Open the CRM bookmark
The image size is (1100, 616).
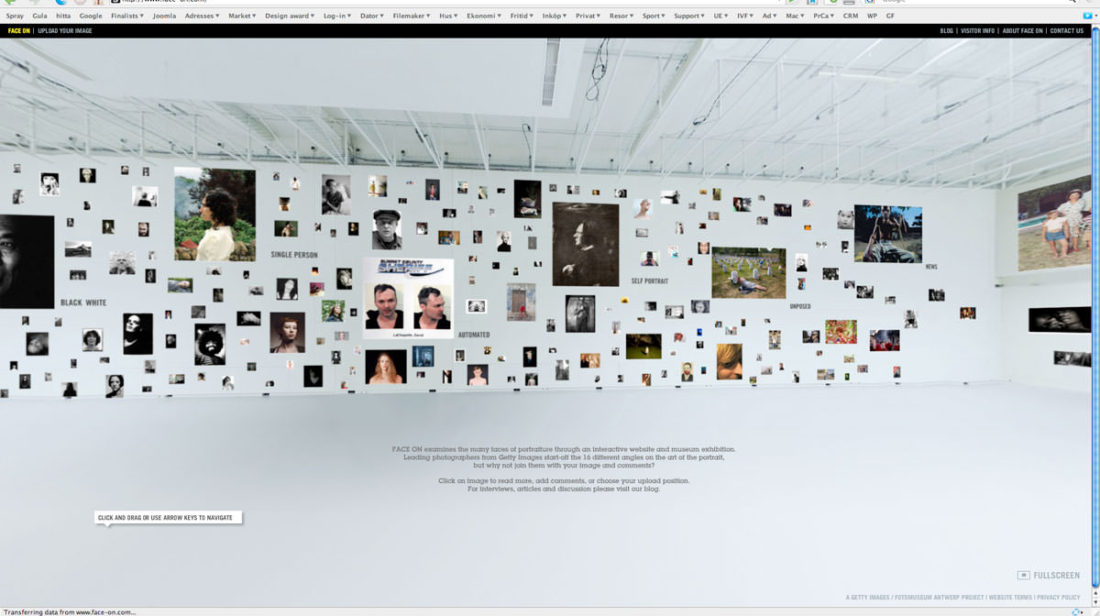[850, 15]
